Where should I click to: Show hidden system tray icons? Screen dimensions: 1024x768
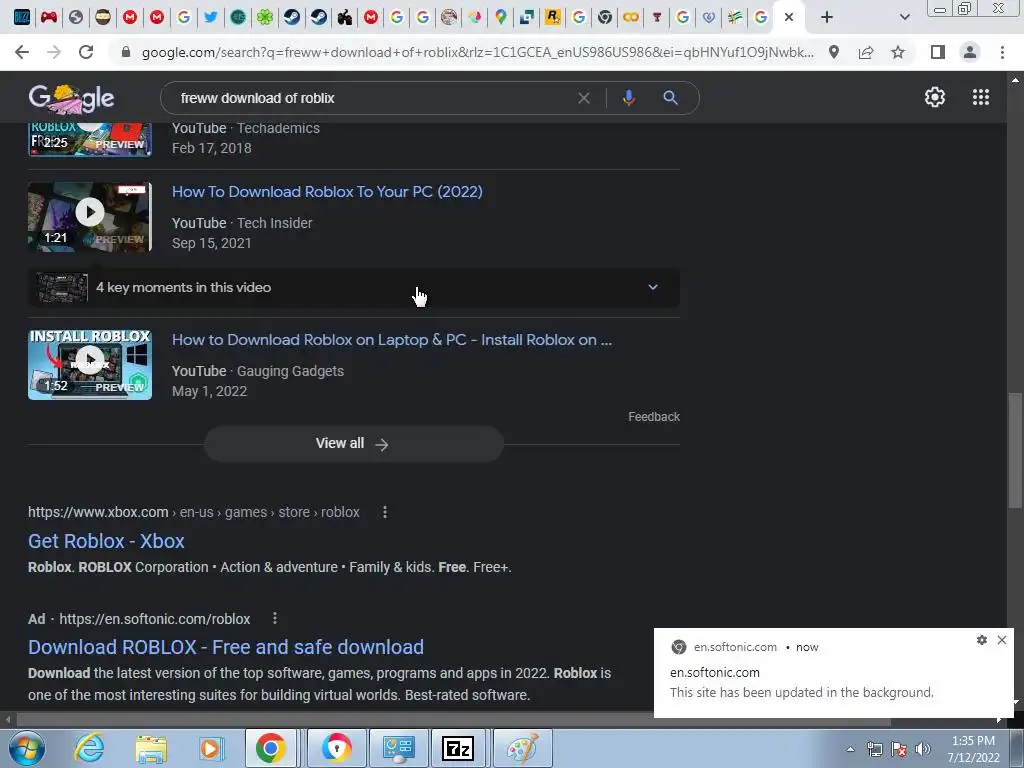850,749
